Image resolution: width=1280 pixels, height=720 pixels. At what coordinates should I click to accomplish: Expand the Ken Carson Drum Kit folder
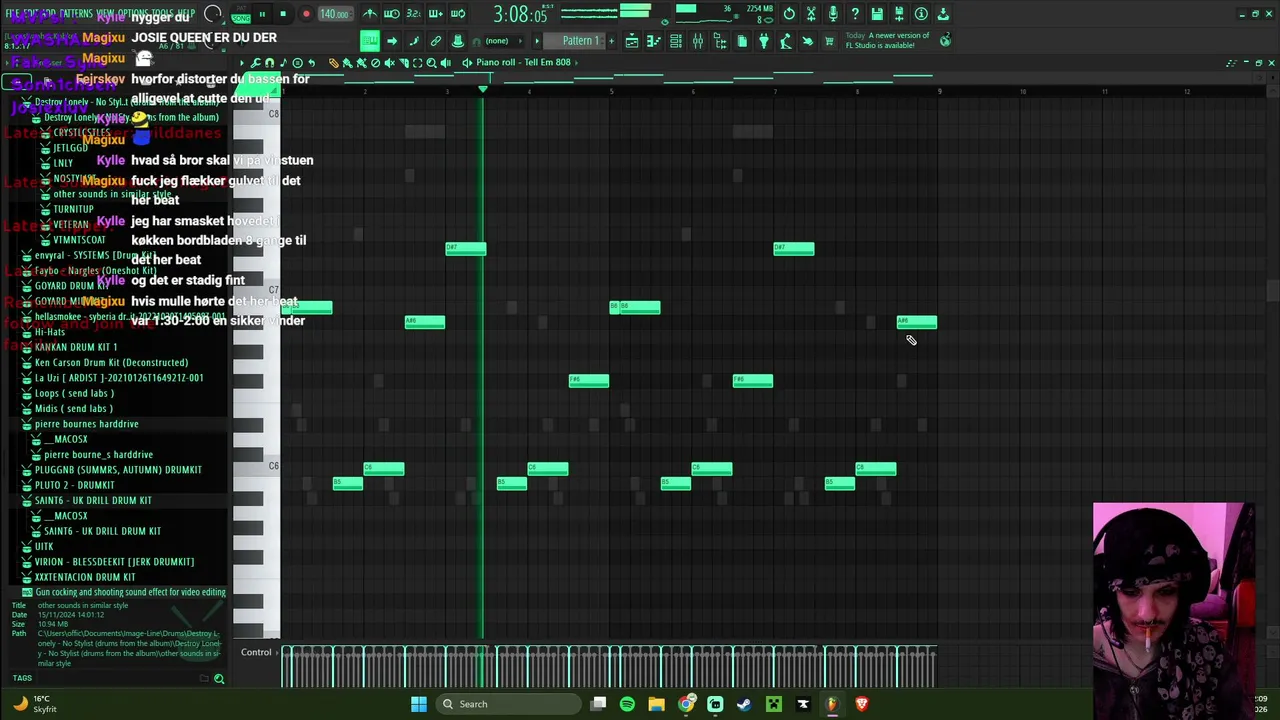(x=104, y=363)
